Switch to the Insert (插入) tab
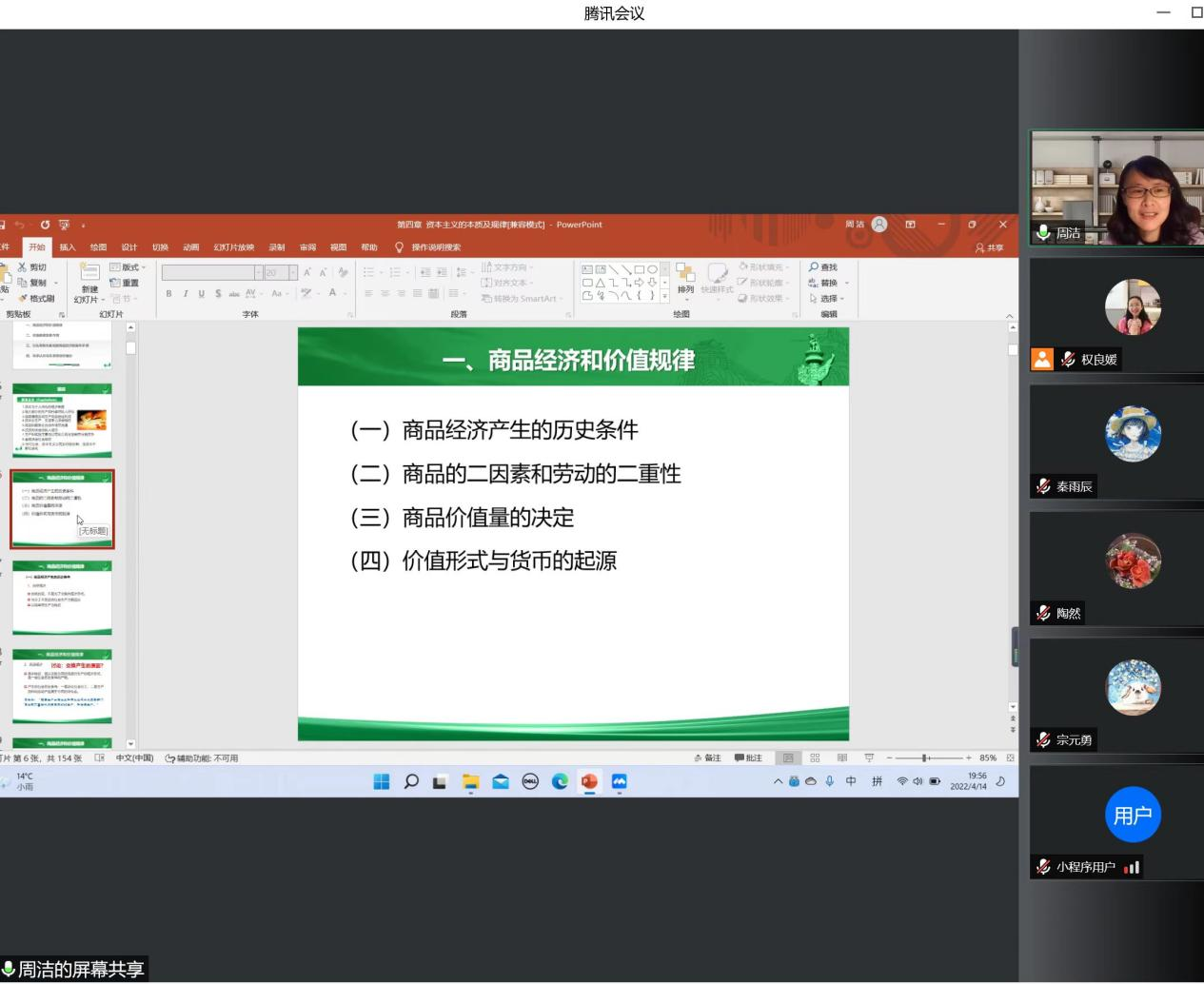 click(x=68, y=247)
